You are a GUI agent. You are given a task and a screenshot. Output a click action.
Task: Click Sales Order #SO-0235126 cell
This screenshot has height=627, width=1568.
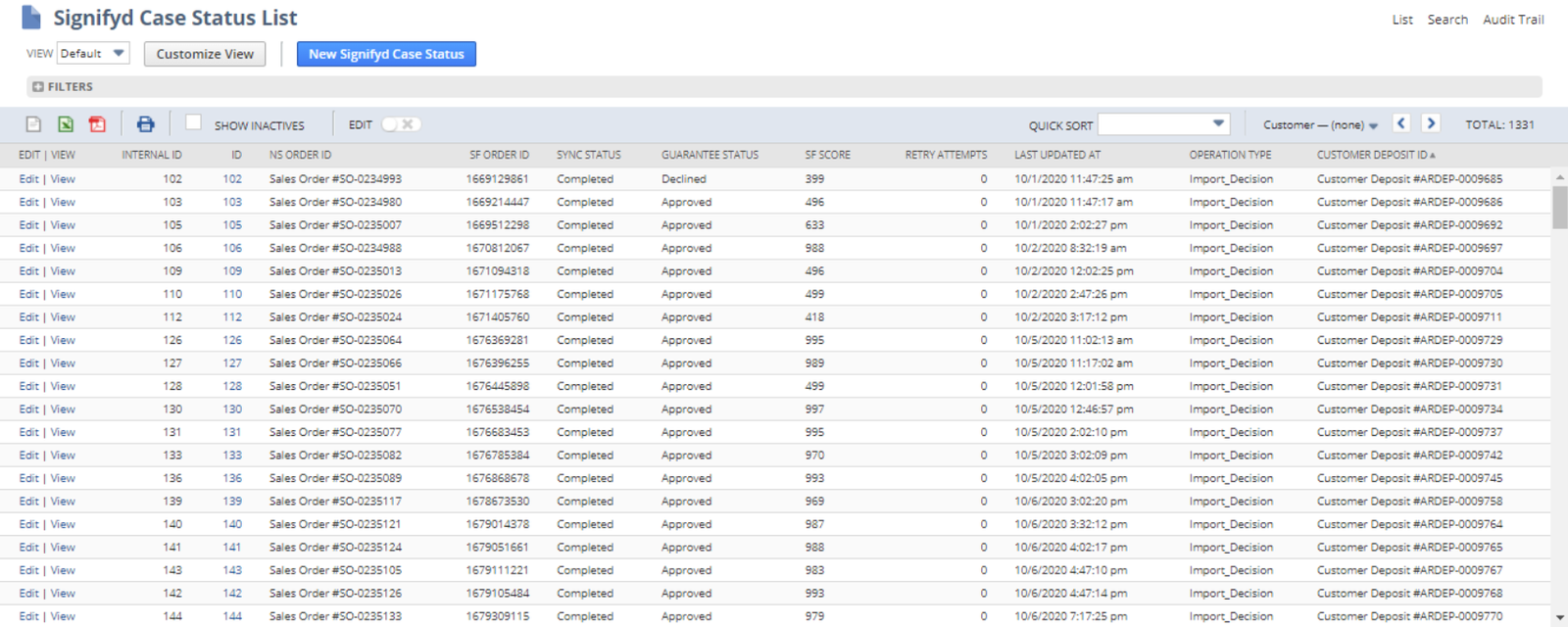click(335, 594)
